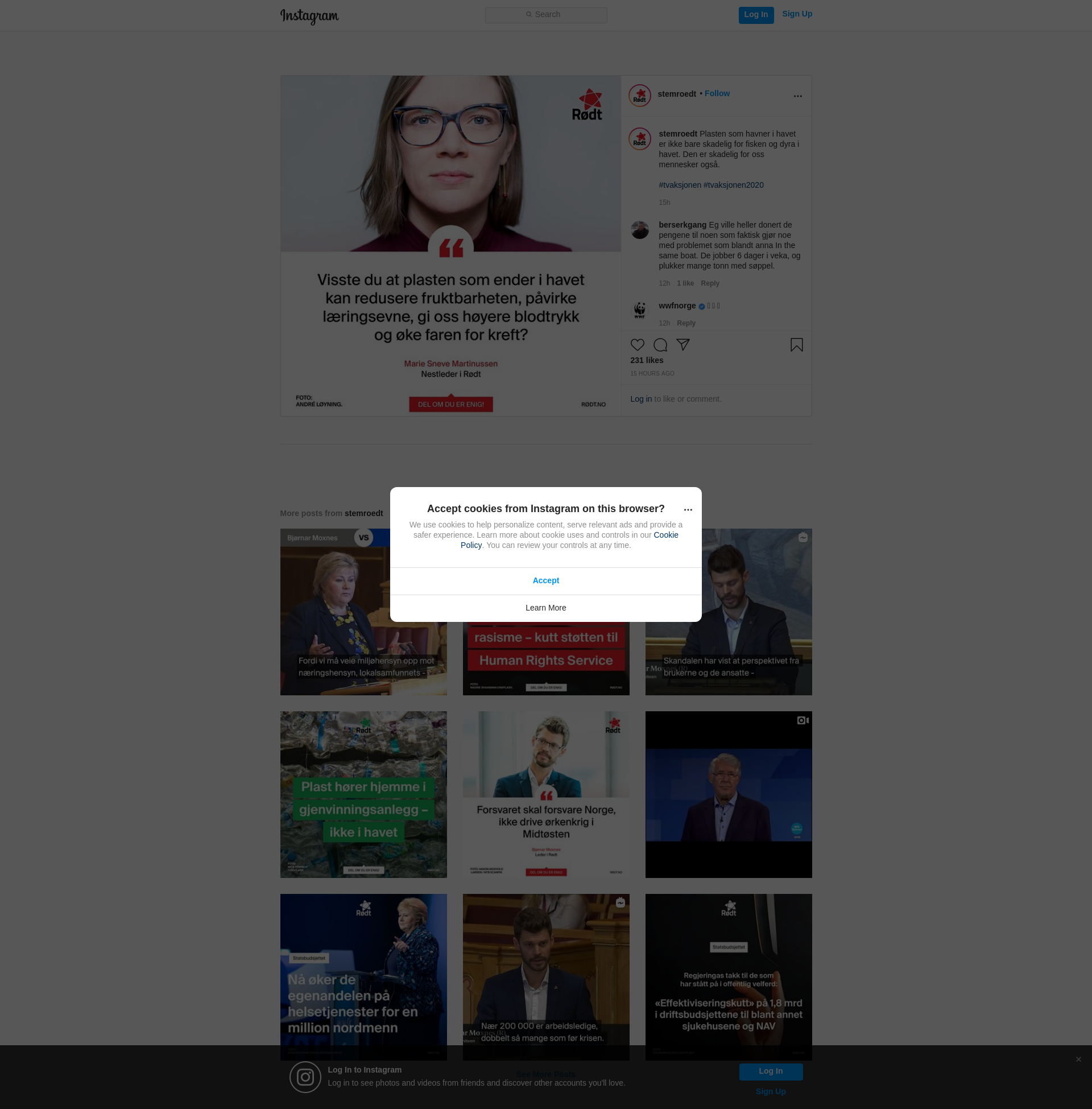The width and height of the screenshot is (1092, 1109).
Task: Click the Instagram camera icon in banner
Action: [305, 1077]
